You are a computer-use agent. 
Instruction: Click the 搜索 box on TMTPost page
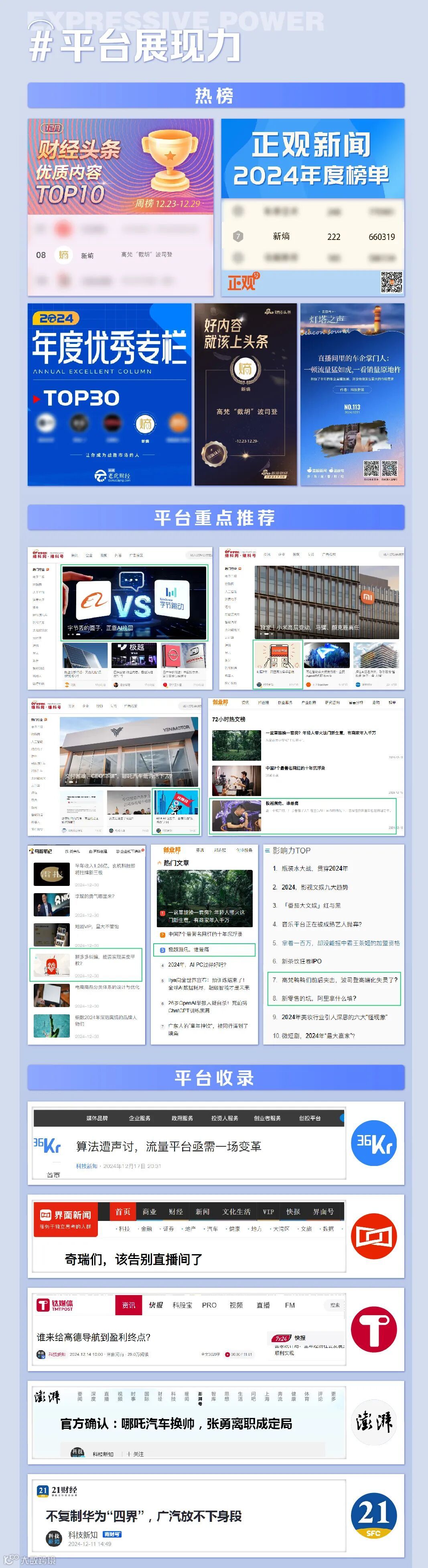pos(335,1305)
